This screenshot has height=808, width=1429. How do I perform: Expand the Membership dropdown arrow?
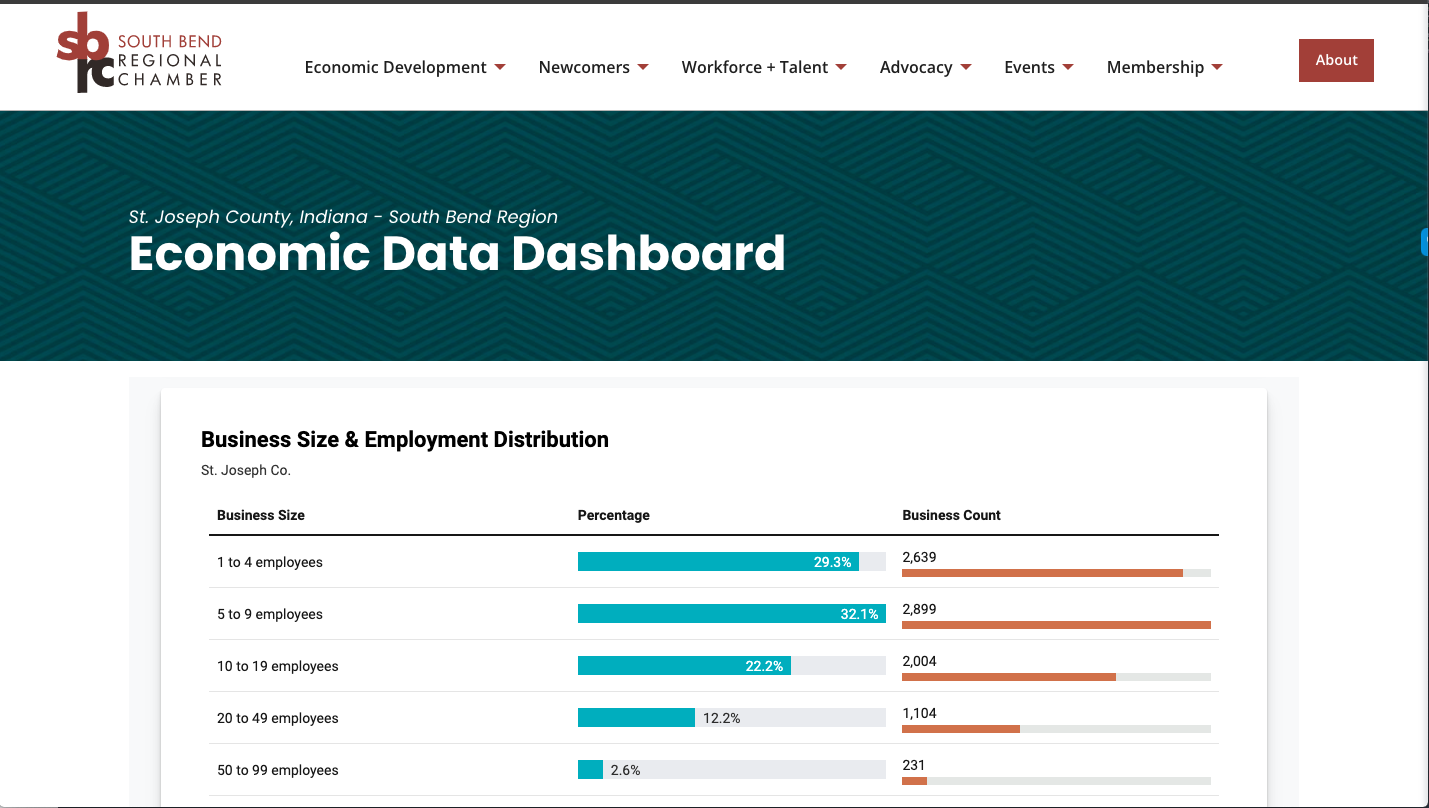coord(1217,67)
